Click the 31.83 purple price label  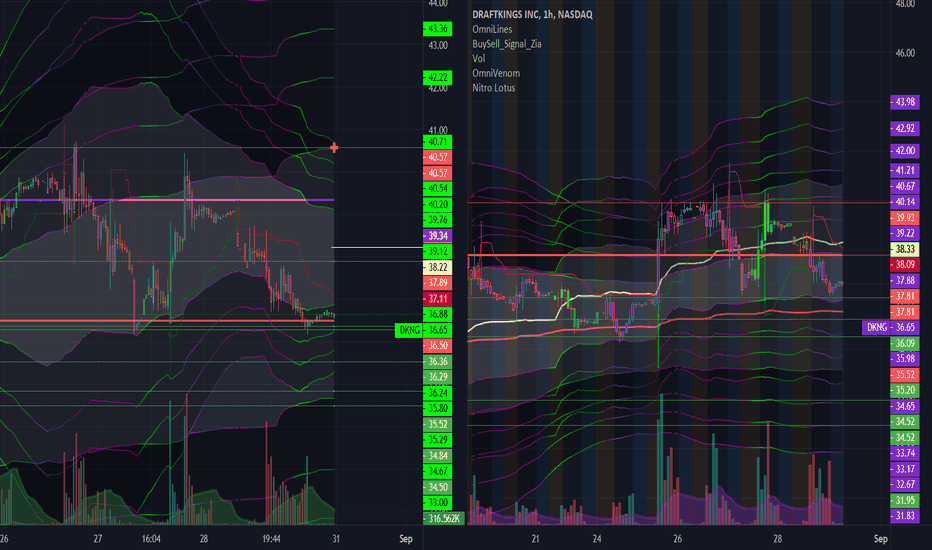[905, 516]
